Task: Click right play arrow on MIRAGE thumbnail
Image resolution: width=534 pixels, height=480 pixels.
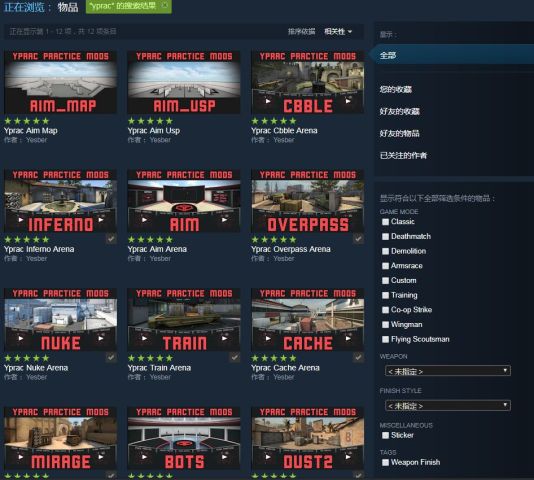Action: [x=101, y=457]
